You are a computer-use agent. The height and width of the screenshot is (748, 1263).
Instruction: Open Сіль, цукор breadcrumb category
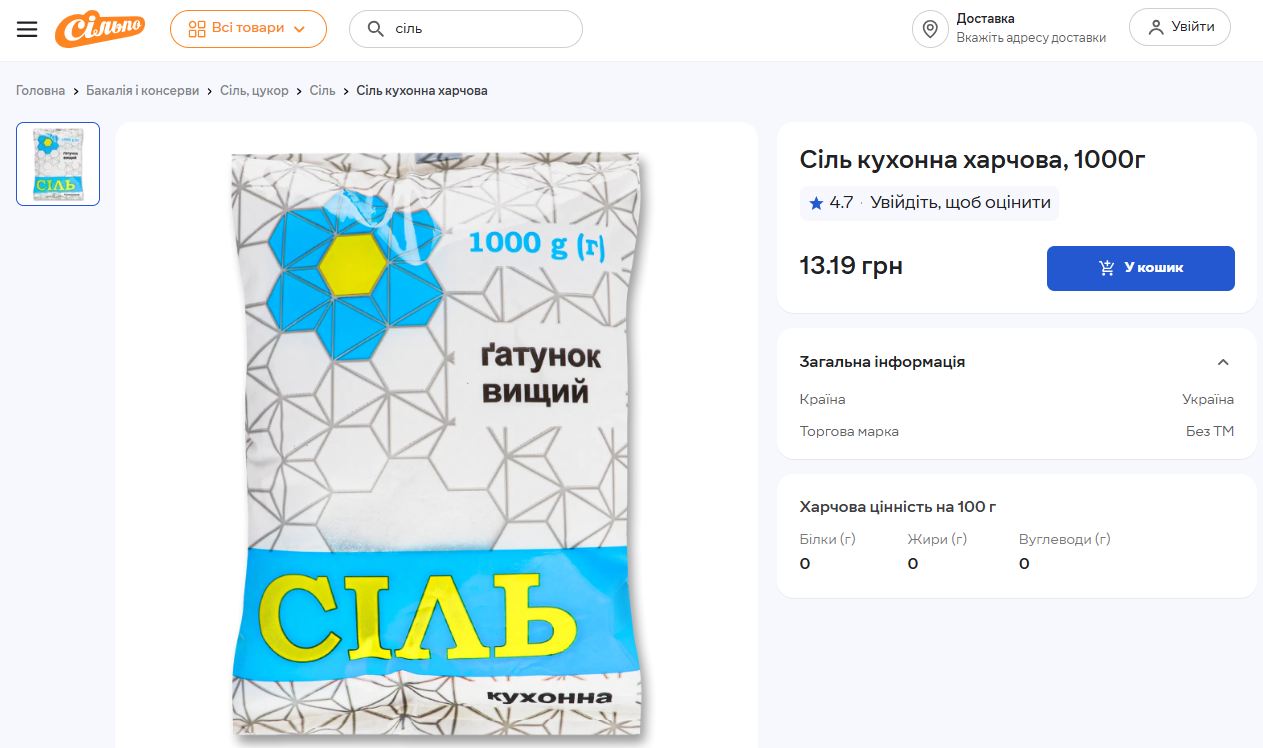pos(254,91)
